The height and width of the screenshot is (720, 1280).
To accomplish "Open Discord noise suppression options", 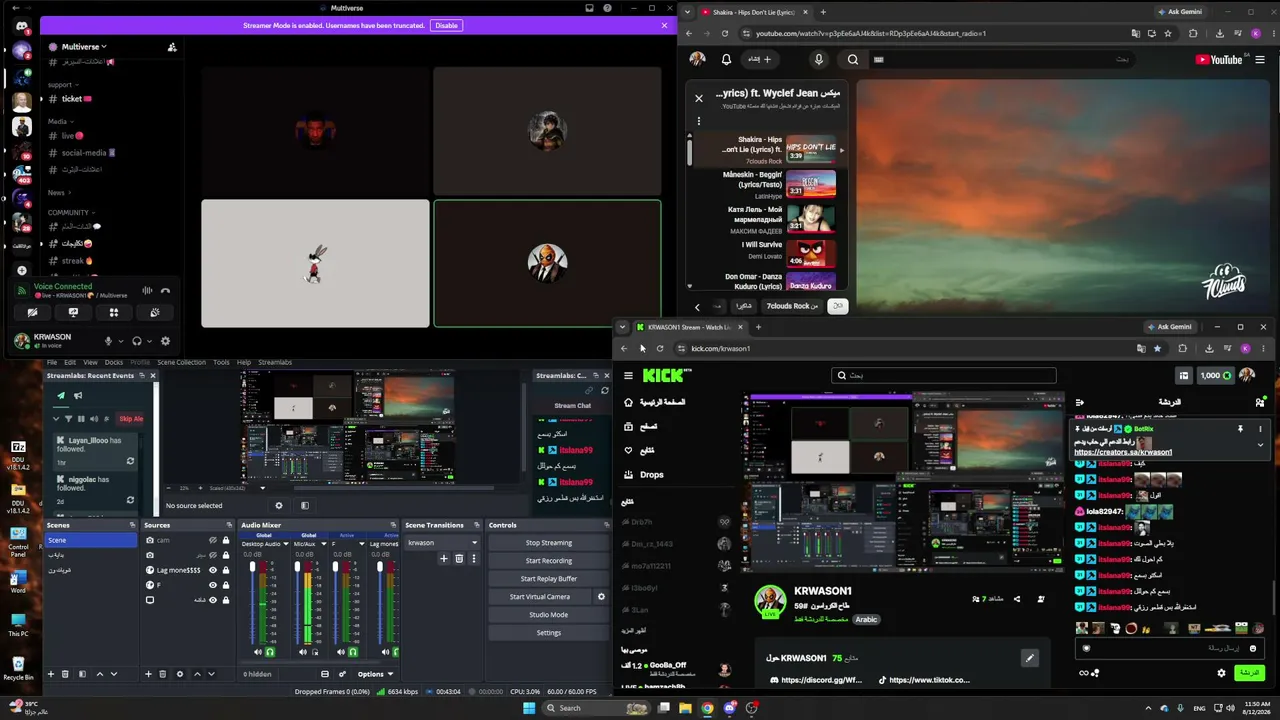I will [147, 290].
